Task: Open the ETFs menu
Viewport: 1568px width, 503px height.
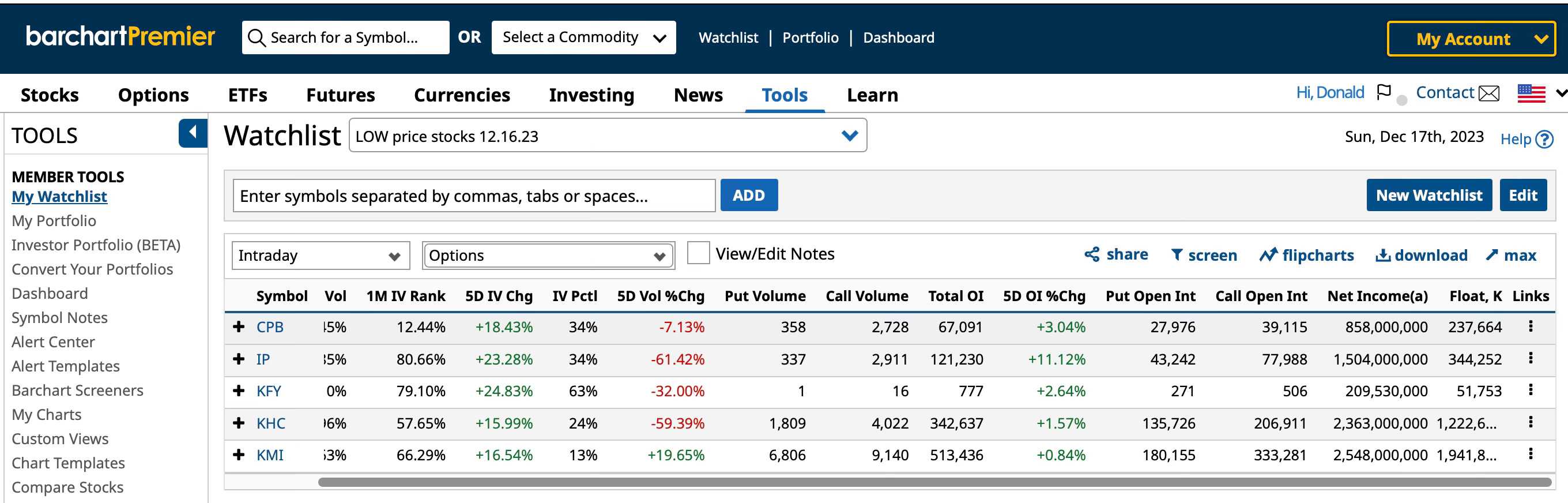Action: click(x=248, y=95)
